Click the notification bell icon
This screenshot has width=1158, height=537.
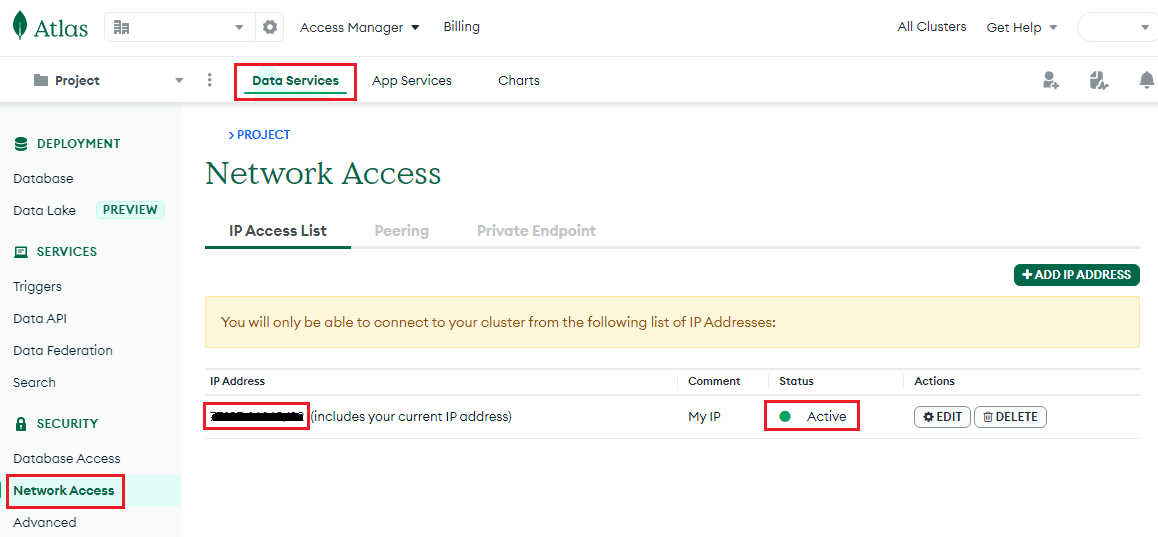click(1146, 81)
